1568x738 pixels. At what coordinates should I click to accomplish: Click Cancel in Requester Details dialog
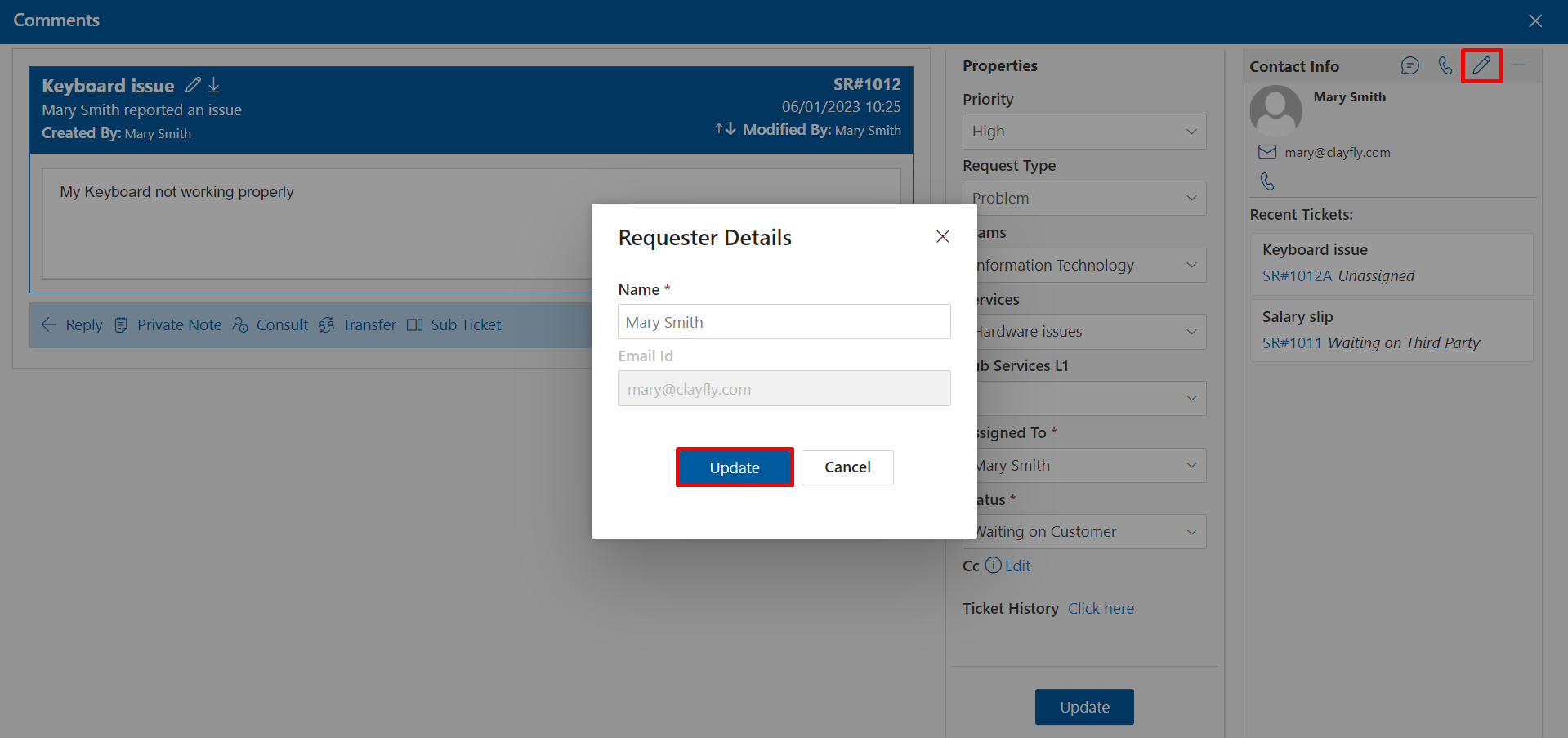847,467
